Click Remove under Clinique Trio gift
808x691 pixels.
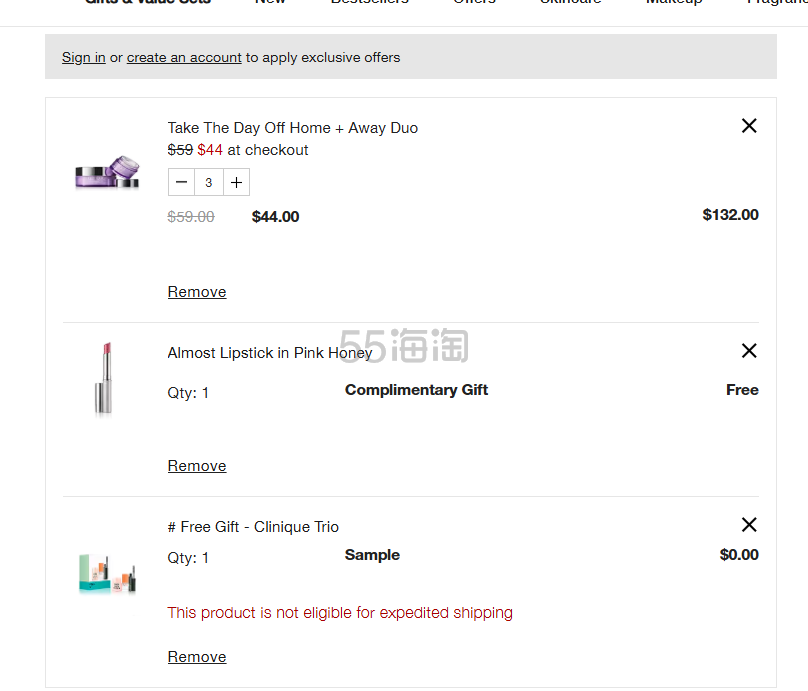197,657
